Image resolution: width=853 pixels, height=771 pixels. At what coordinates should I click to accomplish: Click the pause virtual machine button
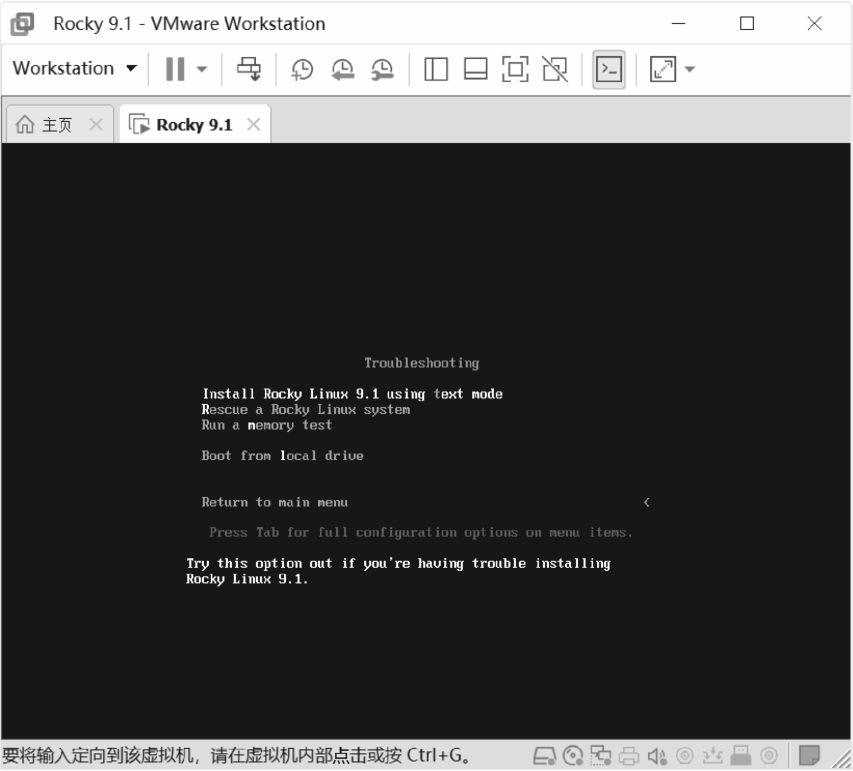pyautogui.click(x=175, y=69)
